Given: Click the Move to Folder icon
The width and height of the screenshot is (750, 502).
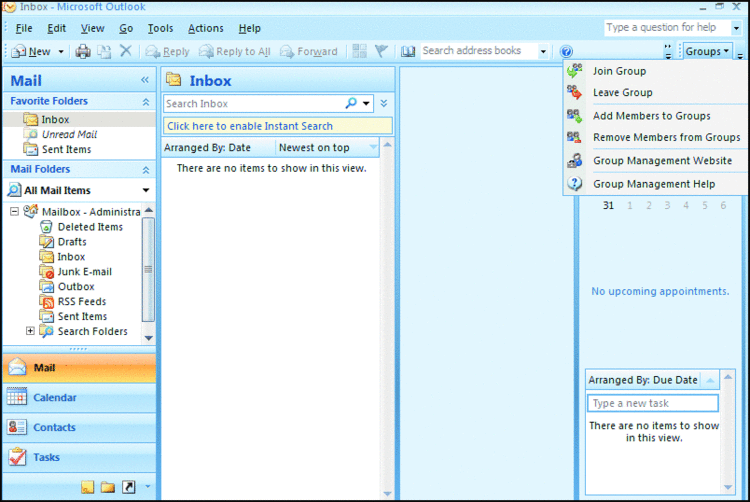Looking at the screenshot, I should [104, 52].
